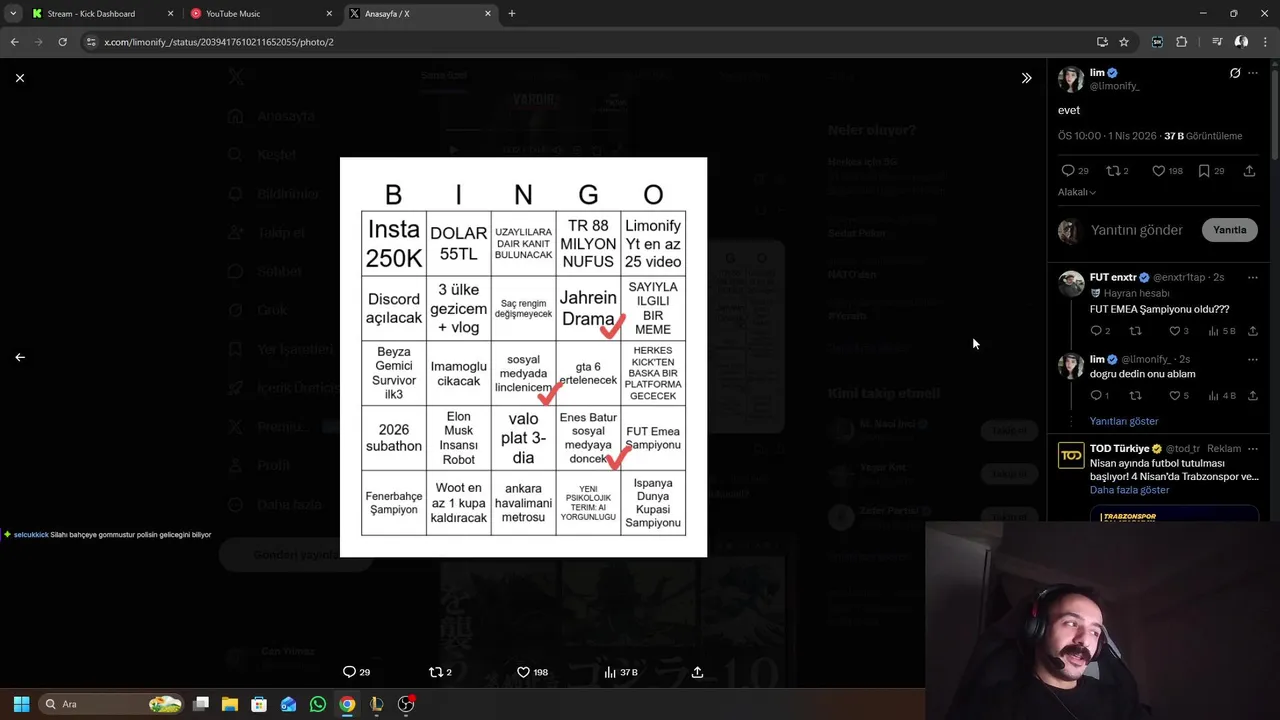Open the Chrome three-dot menu
Viewport: 1280px width, 720px height.
tap(1266, 42)
